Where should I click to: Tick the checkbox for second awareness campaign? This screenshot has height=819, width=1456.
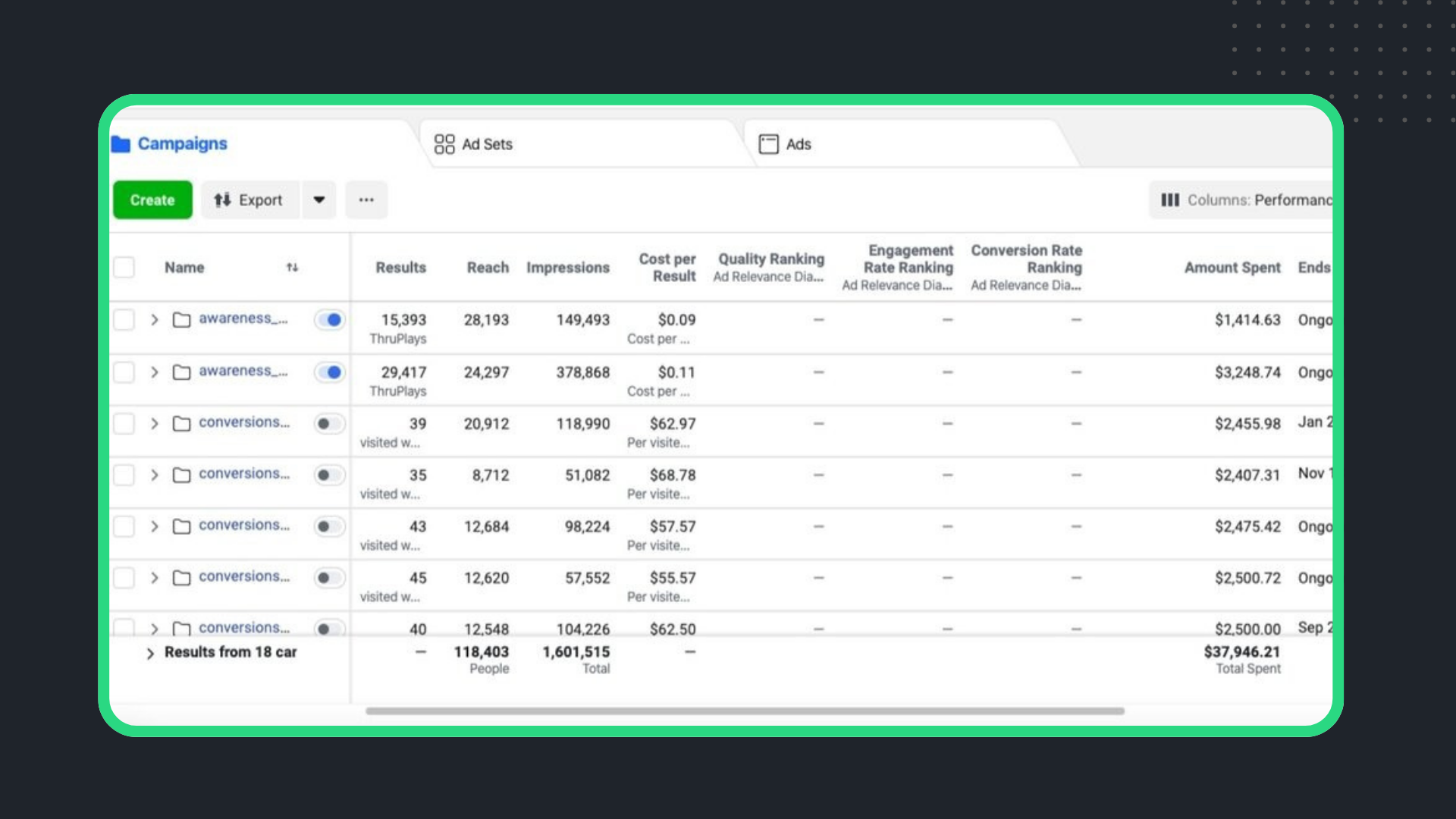124,372
